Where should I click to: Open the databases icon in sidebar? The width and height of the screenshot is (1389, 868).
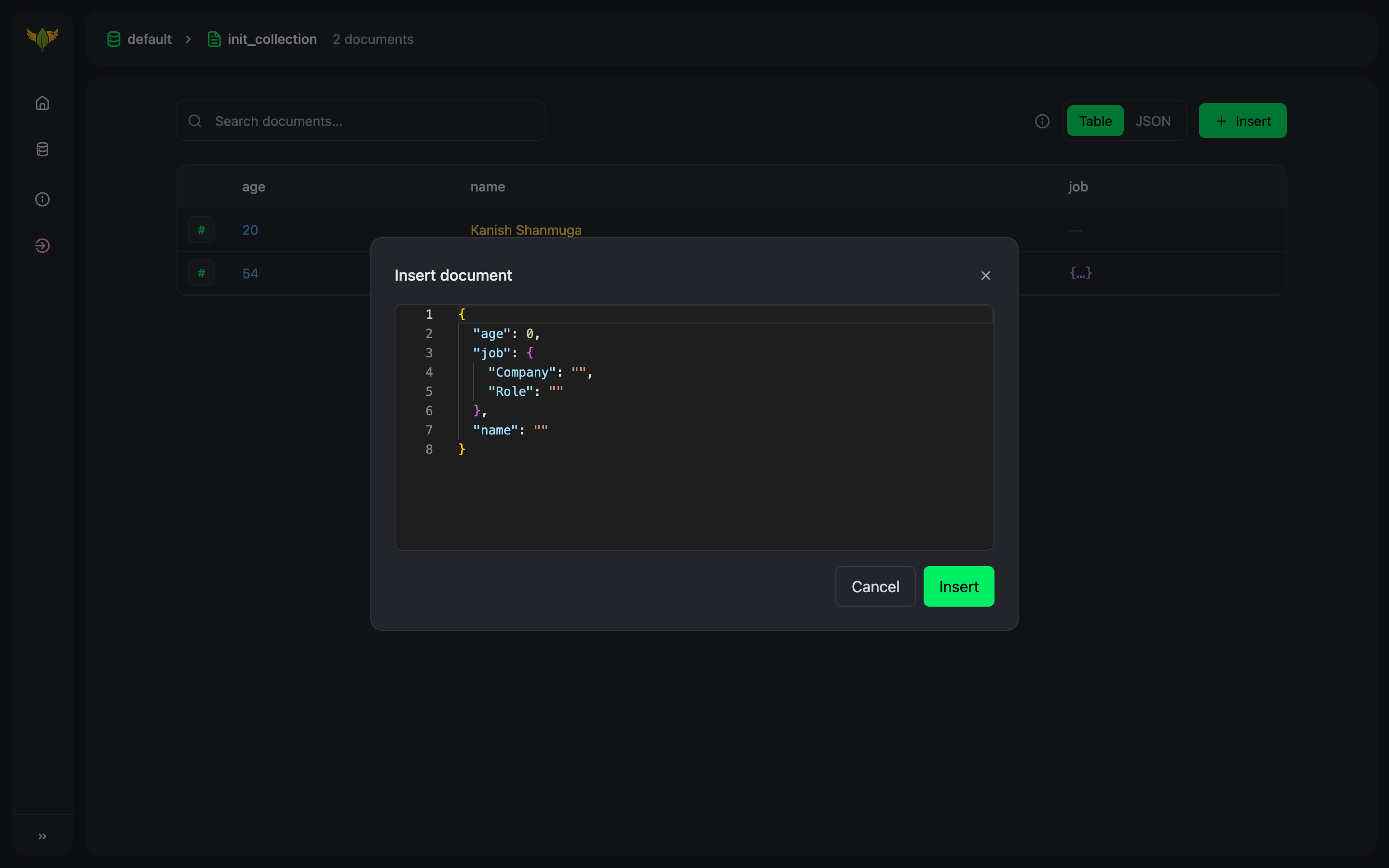point(42,149)
